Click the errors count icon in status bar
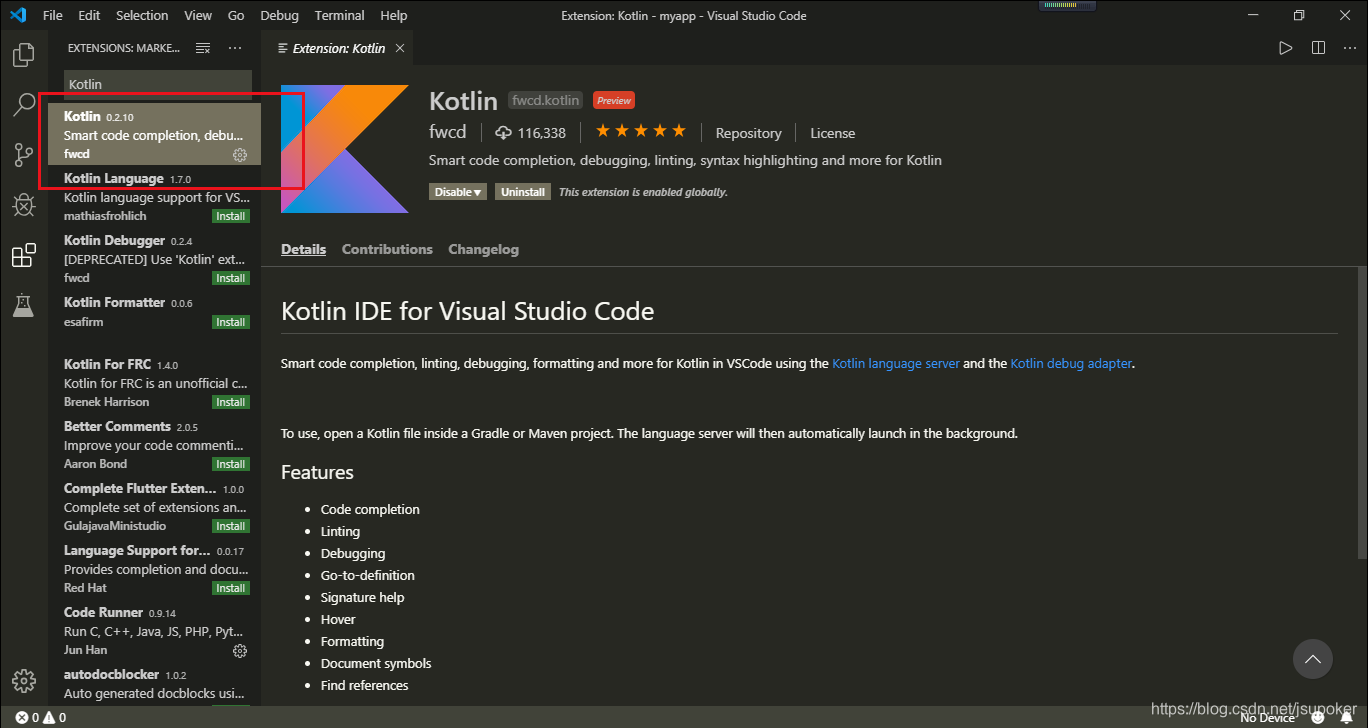The width and height of the screenshot is (1368, 728). pyautogui.click(x=22, y=717)
